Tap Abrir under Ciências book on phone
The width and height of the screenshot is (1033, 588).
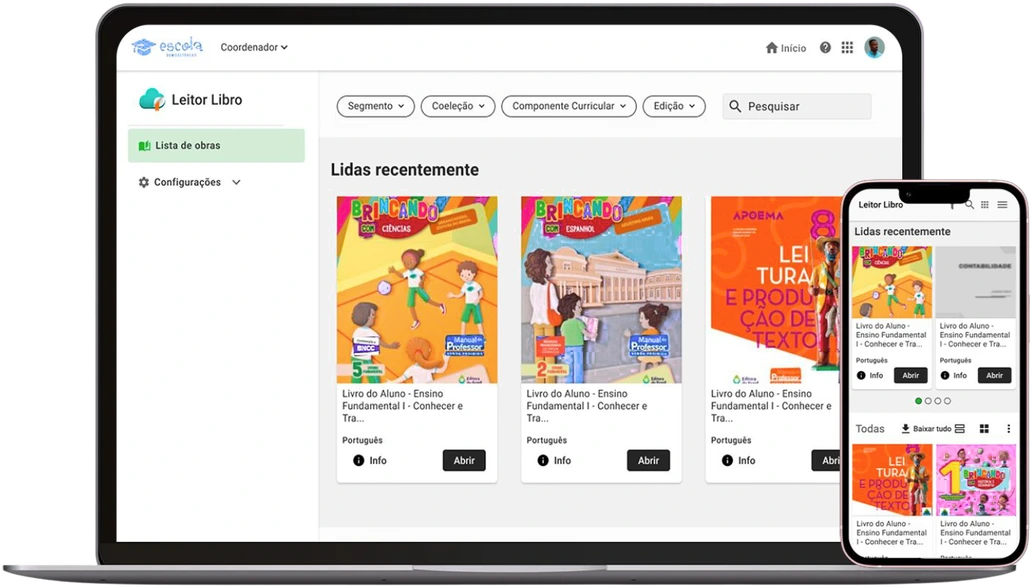(x=910, y=375)
